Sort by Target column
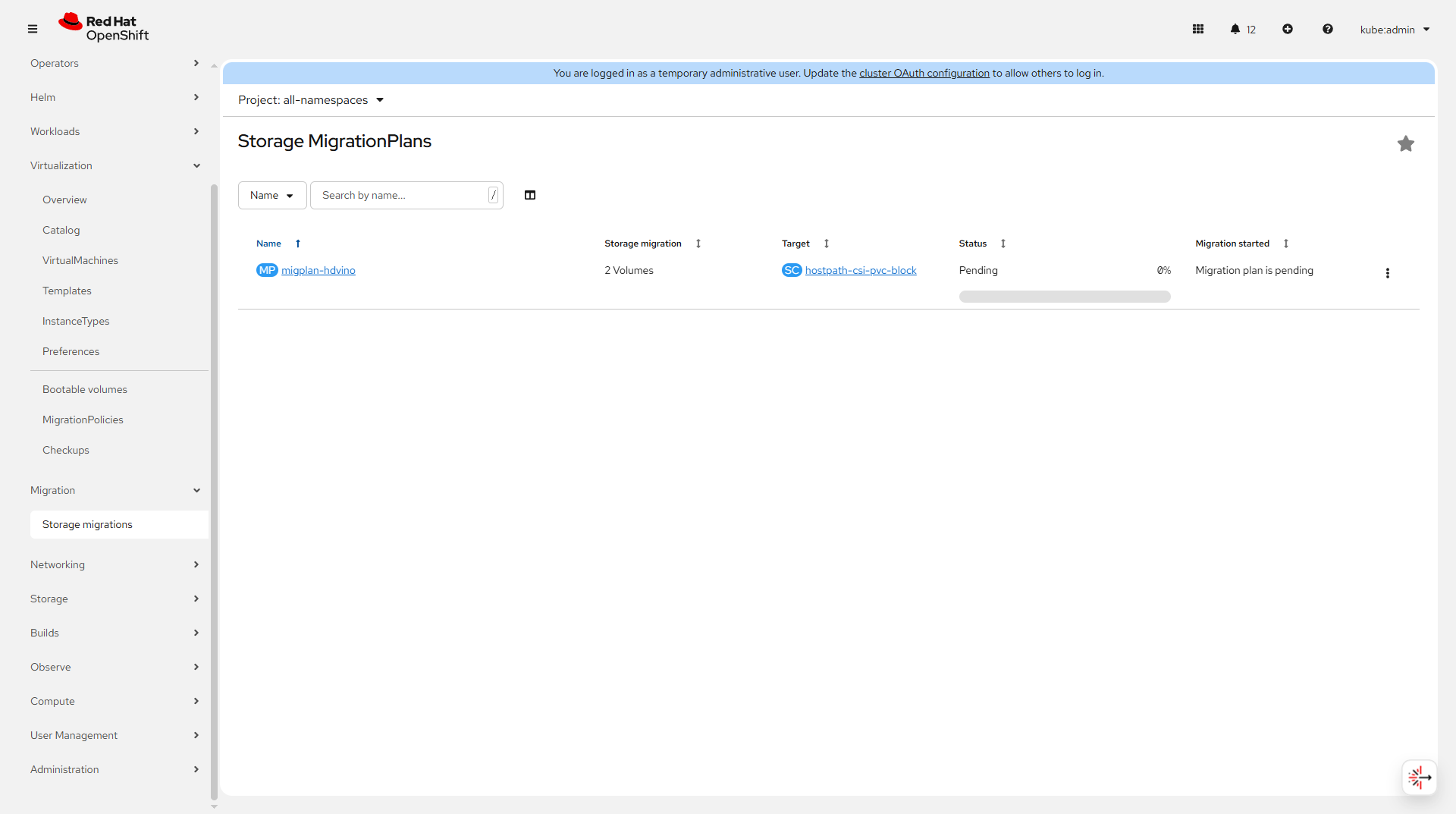1456x814 pixels. [x=827, y=244]
